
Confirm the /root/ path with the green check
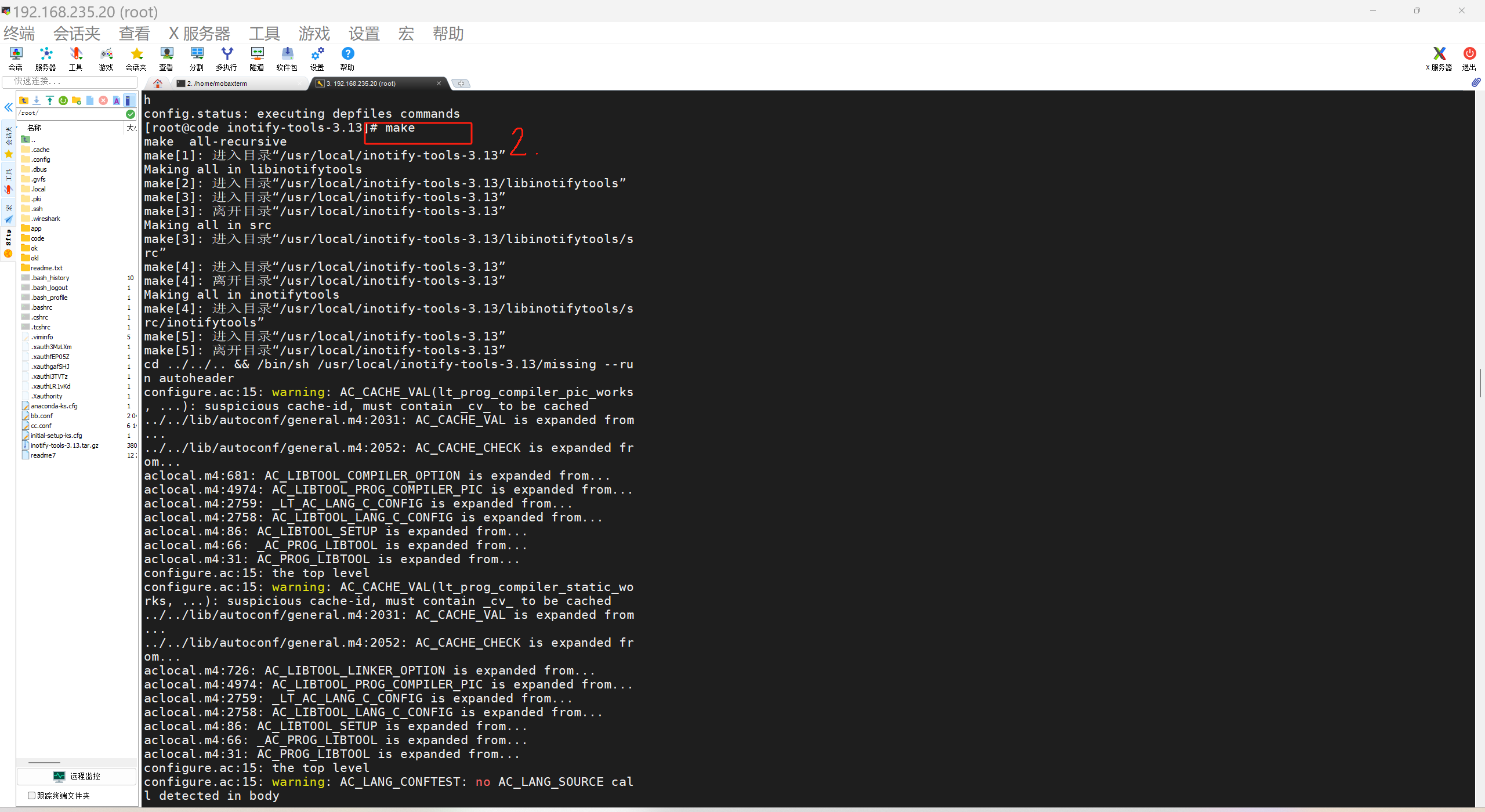tap(131, 114)
